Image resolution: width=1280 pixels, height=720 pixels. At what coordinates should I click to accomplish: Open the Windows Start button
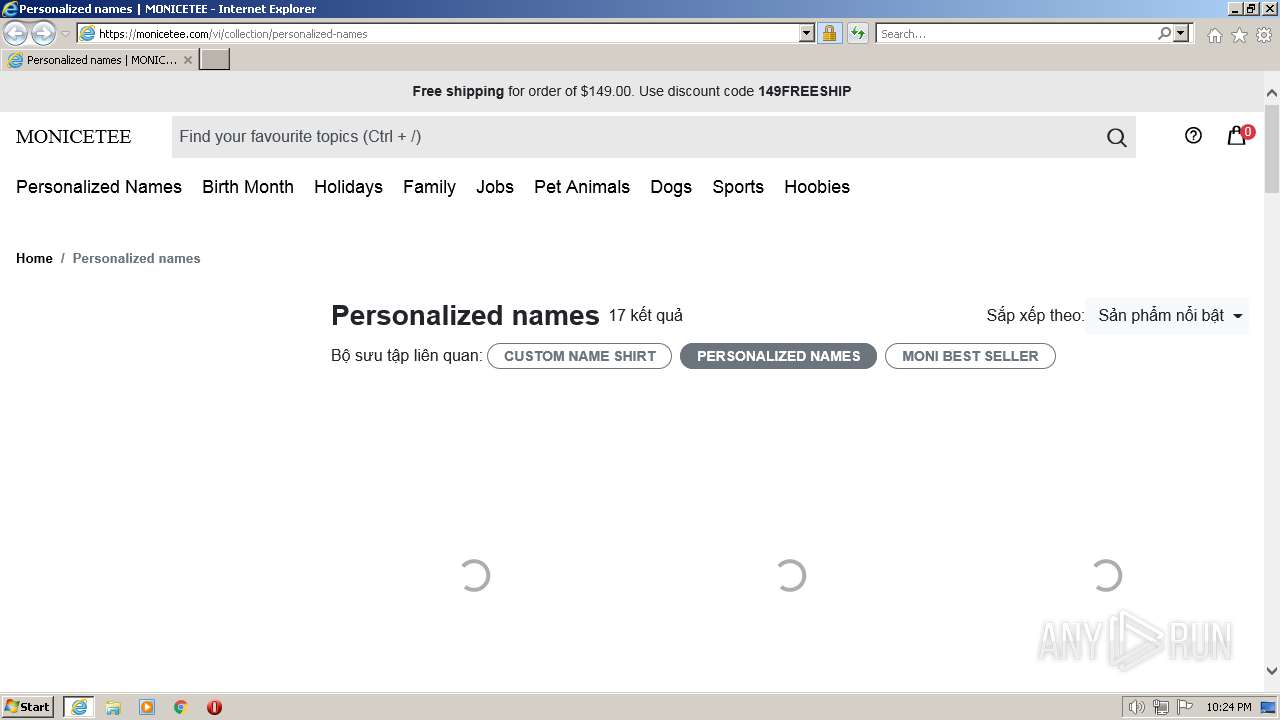(x=28, y=707)
